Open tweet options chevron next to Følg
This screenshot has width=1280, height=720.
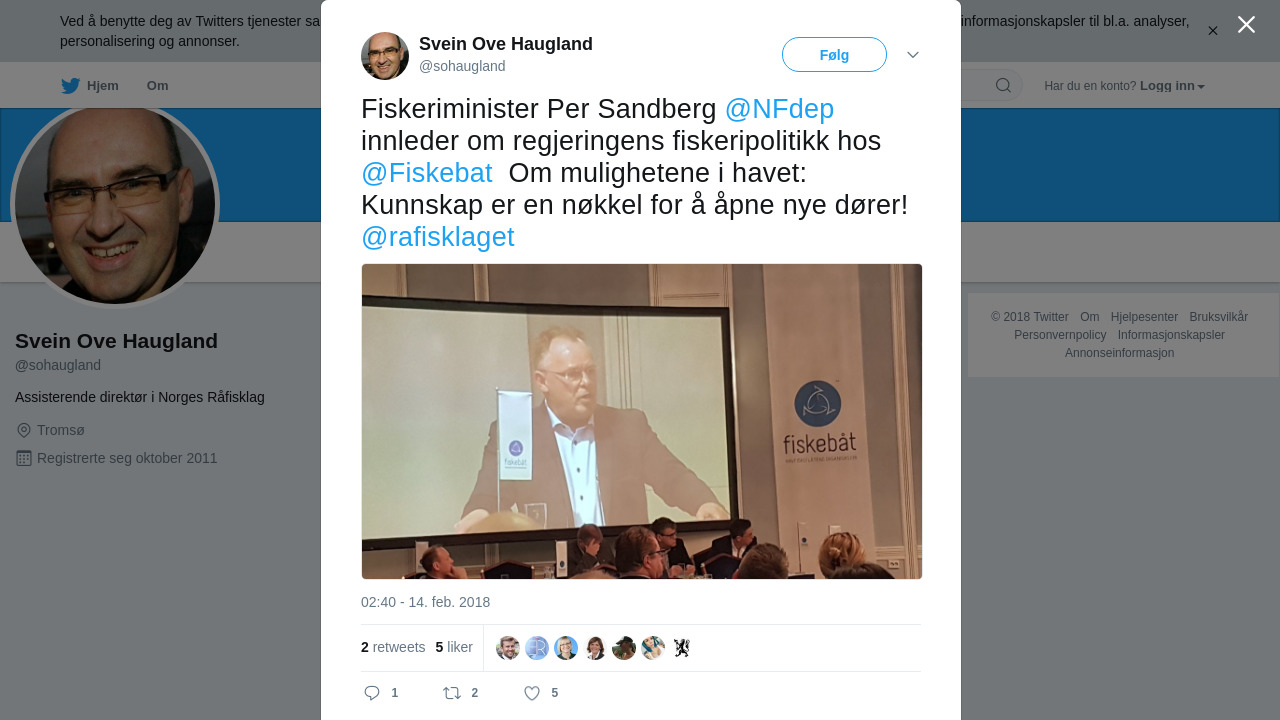click(913, 55)
